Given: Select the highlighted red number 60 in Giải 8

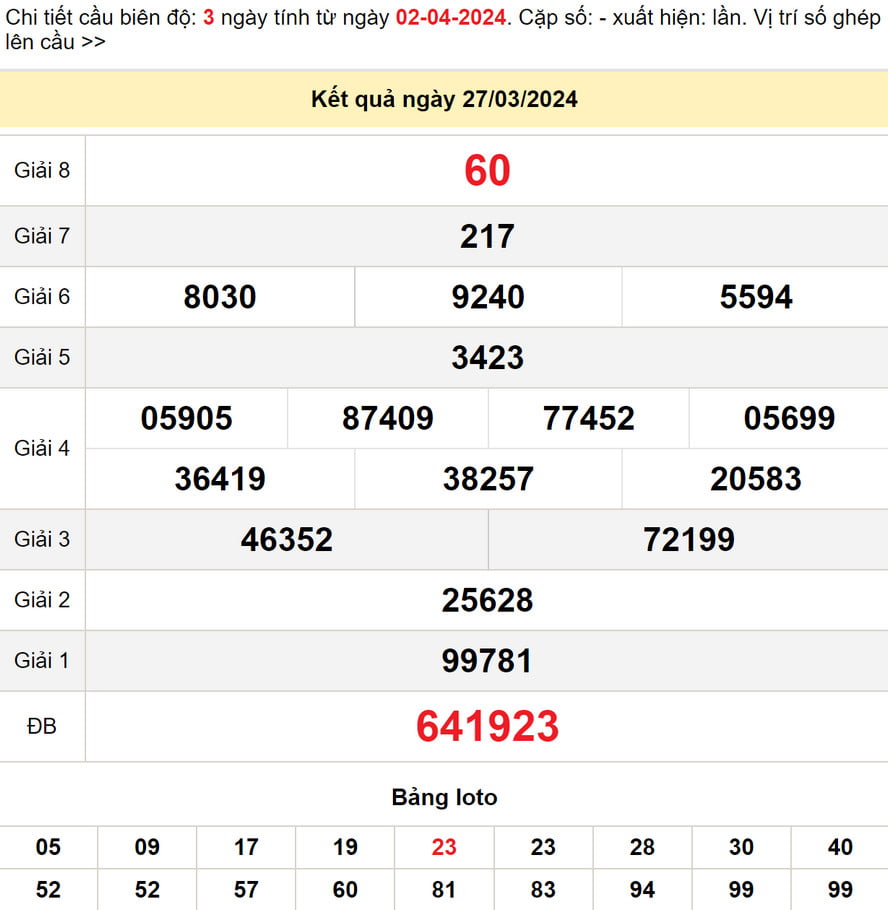Looking at the screenshot, I should click(487, 169).
